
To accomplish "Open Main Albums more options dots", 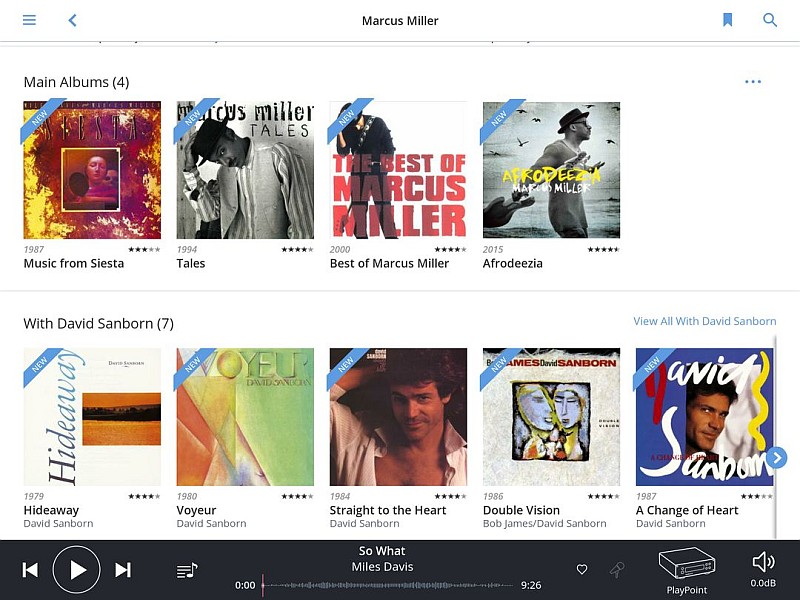I will pos(753,82).
